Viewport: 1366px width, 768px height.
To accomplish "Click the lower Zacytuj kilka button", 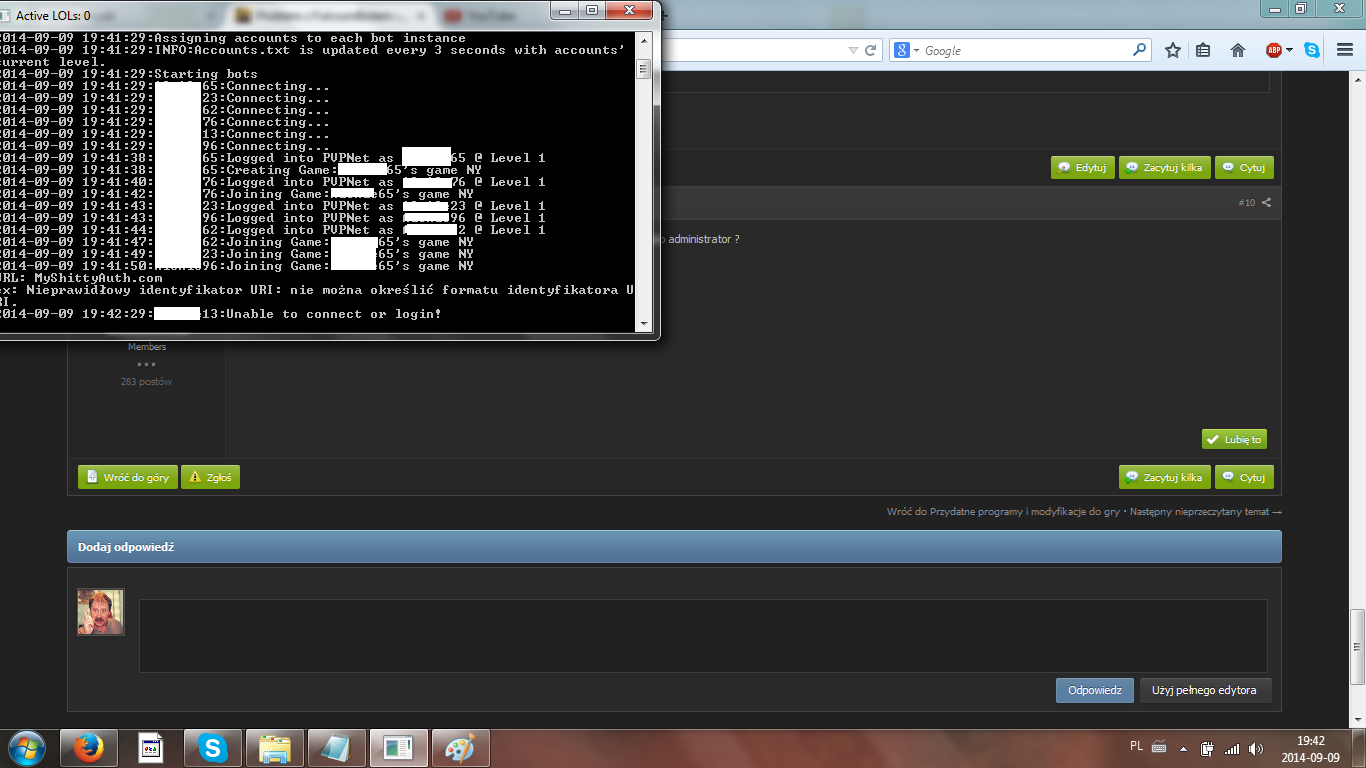I will 1165,478.
